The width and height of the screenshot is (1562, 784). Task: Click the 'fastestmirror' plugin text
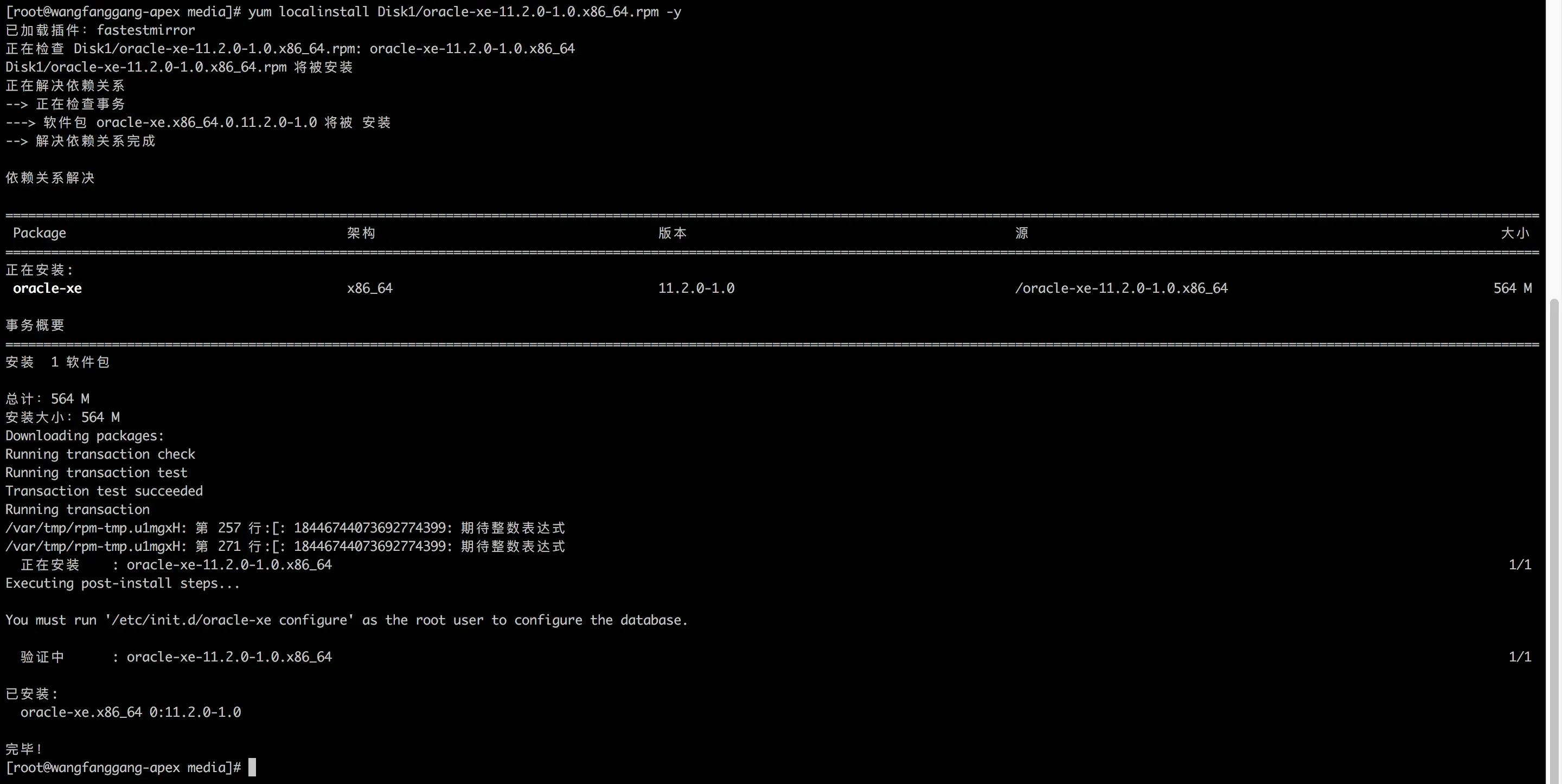145,30
